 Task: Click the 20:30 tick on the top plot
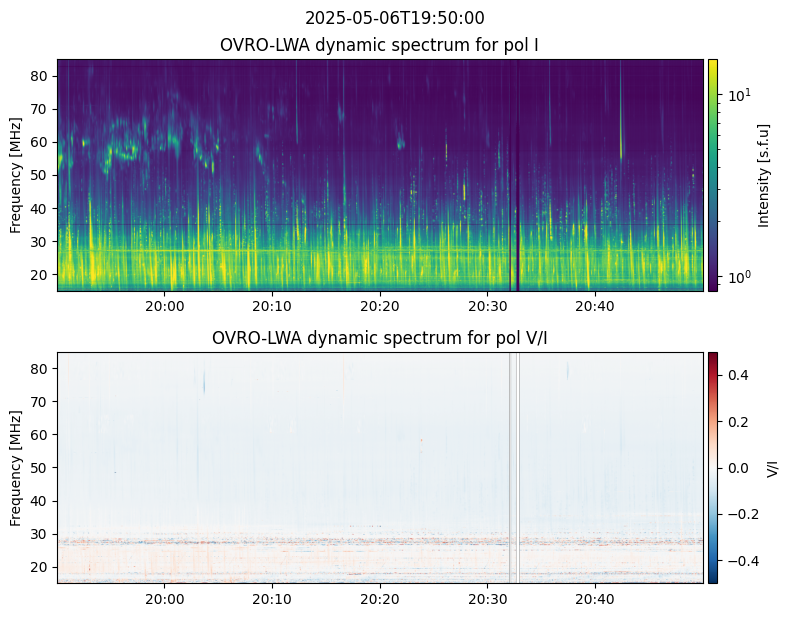point(487,306)
